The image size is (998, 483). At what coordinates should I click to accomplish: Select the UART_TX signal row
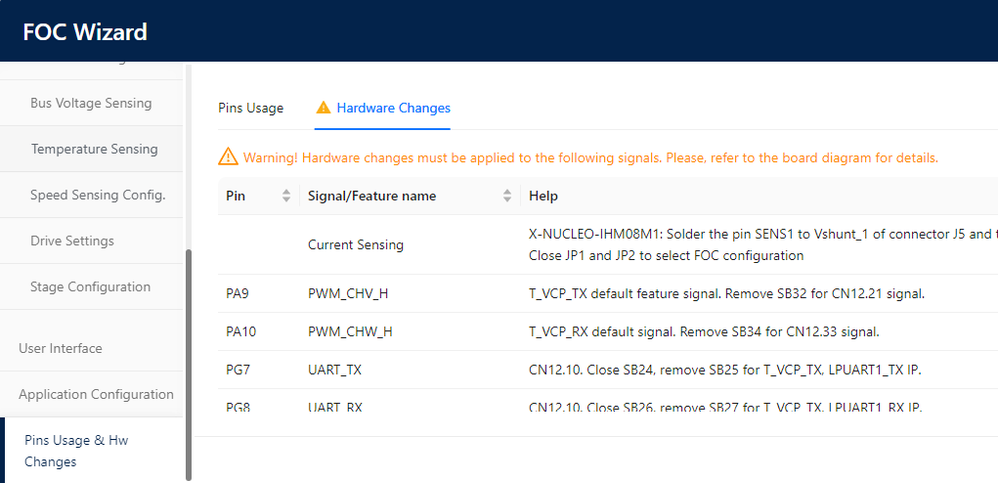[x=335, y=370]
